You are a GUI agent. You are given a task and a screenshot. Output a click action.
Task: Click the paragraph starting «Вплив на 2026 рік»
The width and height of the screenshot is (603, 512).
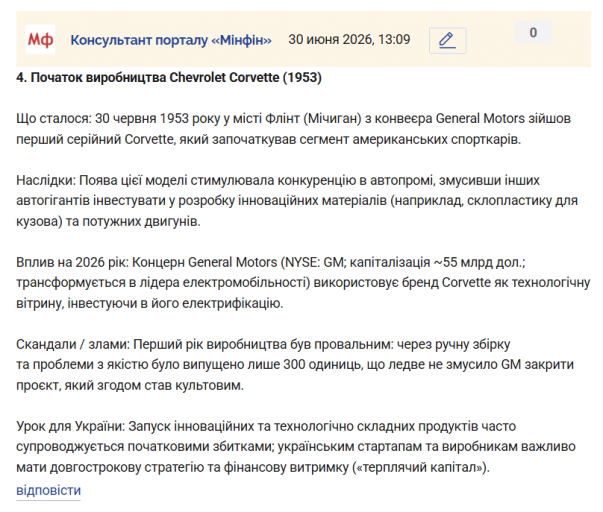pos(303,283)
